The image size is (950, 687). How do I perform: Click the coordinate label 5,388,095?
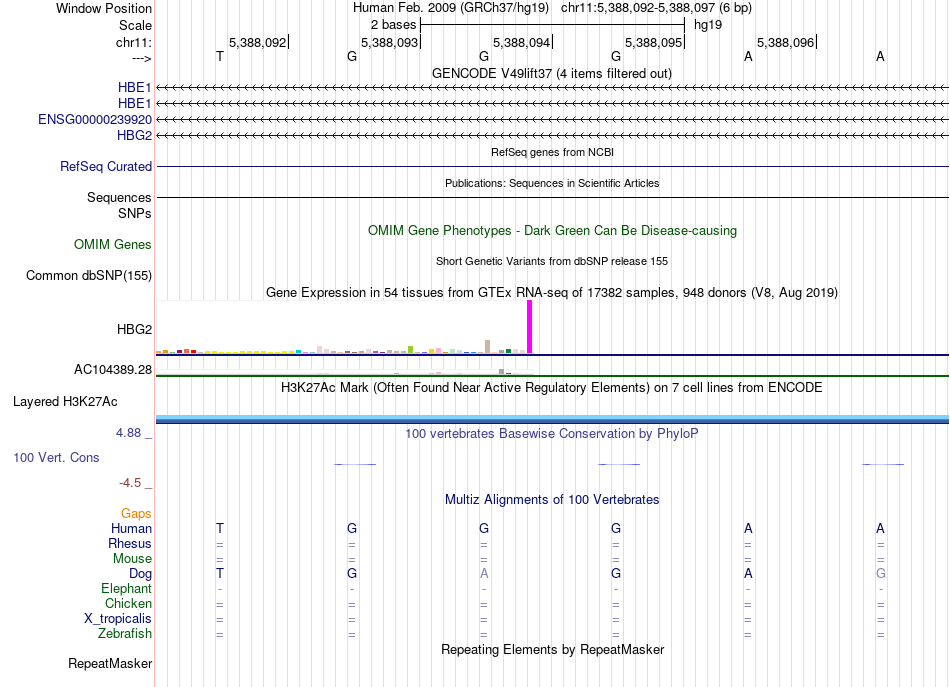pos(653,42)
